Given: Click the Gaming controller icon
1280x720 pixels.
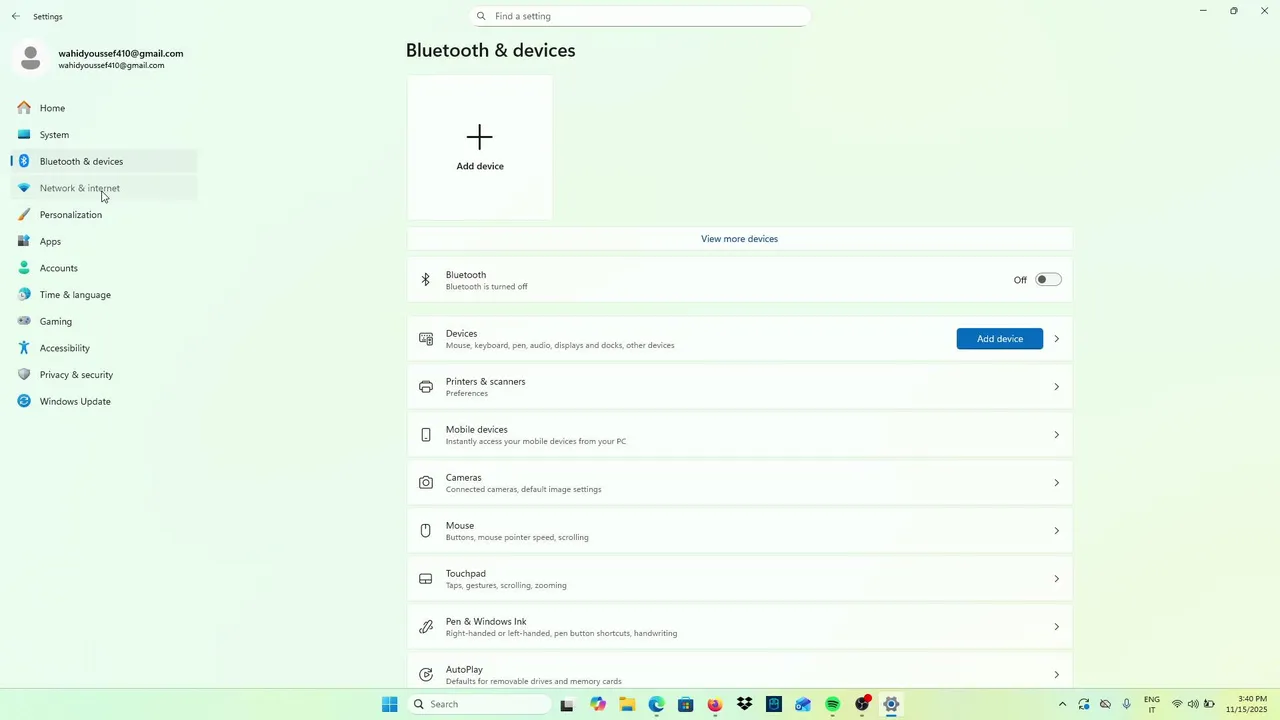Looking at the screenshot, I should click(x=24, y=321).
